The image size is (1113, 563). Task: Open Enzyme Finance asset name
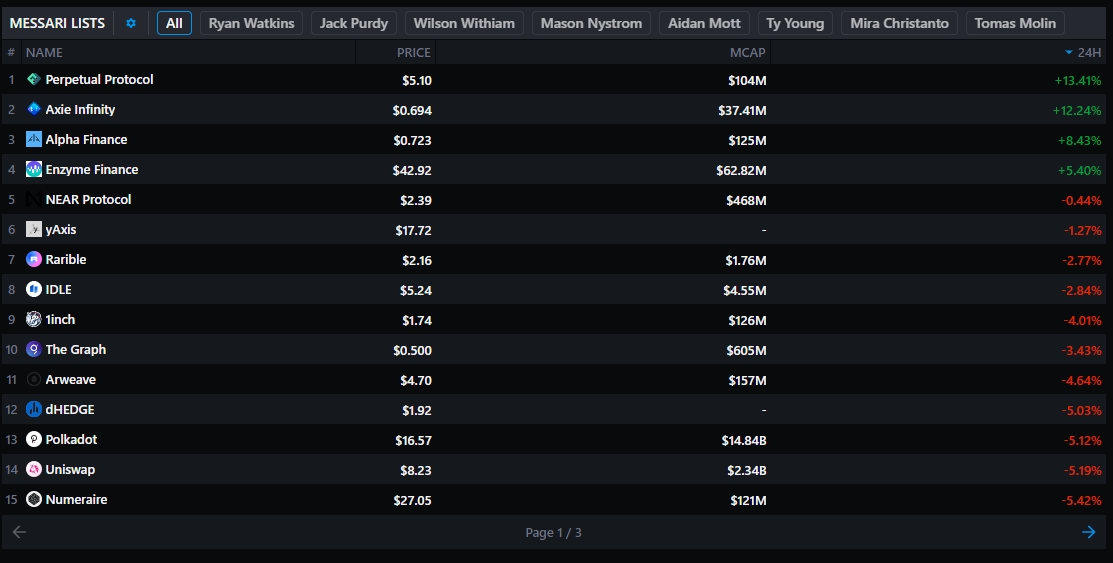[x=92, y=169]
